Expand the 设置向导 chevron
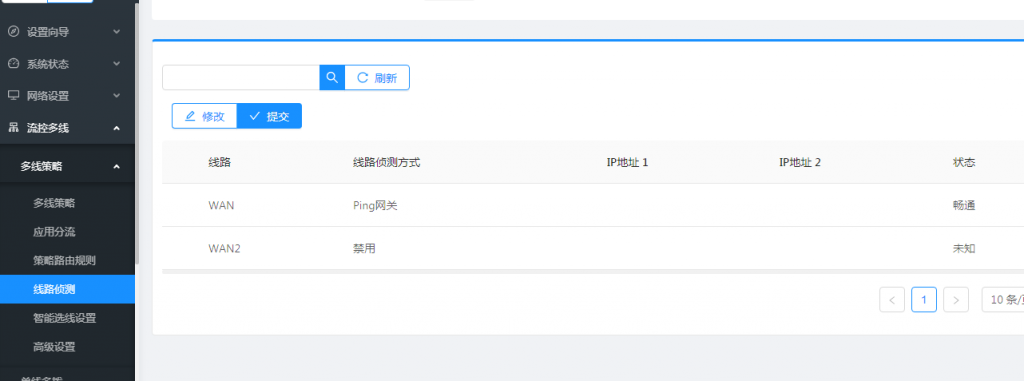Screen dimensions: 1024x381 116,31
